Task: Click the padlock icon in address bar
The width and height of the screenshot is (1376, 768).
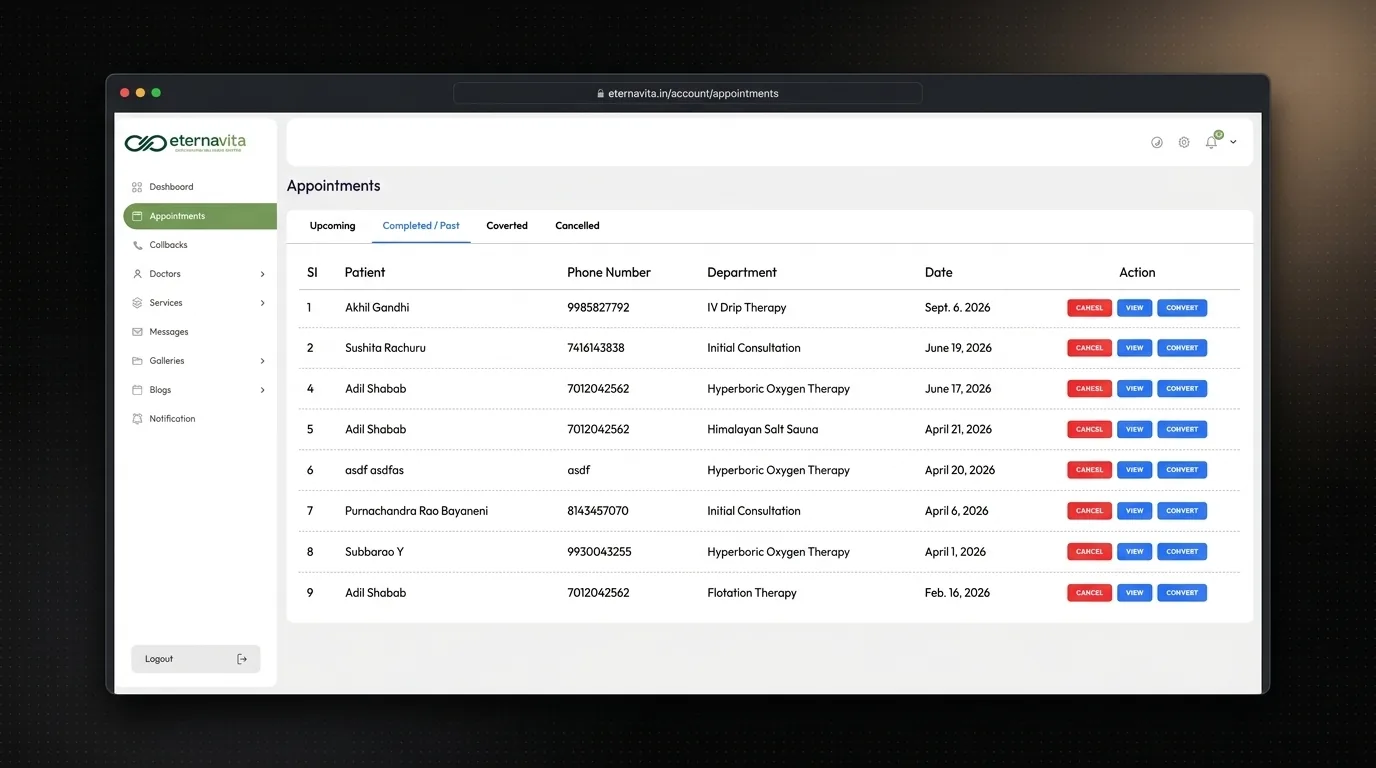Action: pyautogui.click(x=601, y=94)
